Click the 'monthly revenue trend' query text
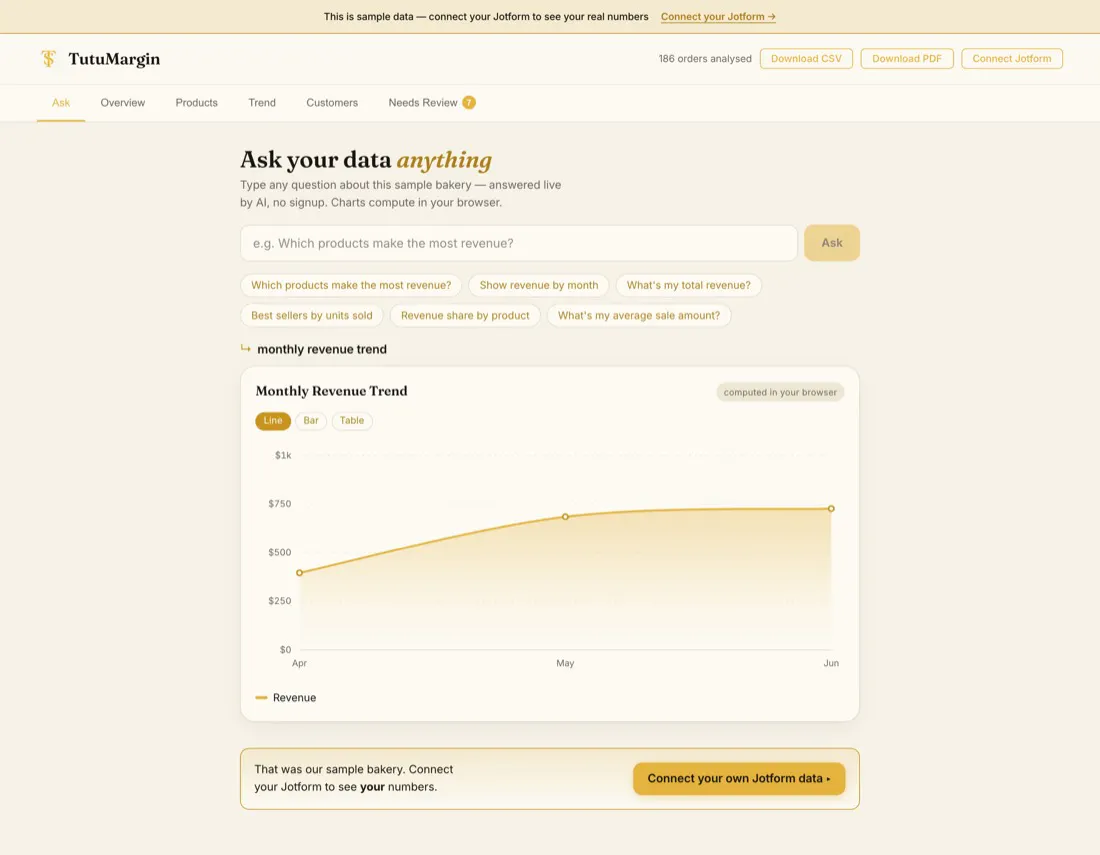 tap(322, 349)
